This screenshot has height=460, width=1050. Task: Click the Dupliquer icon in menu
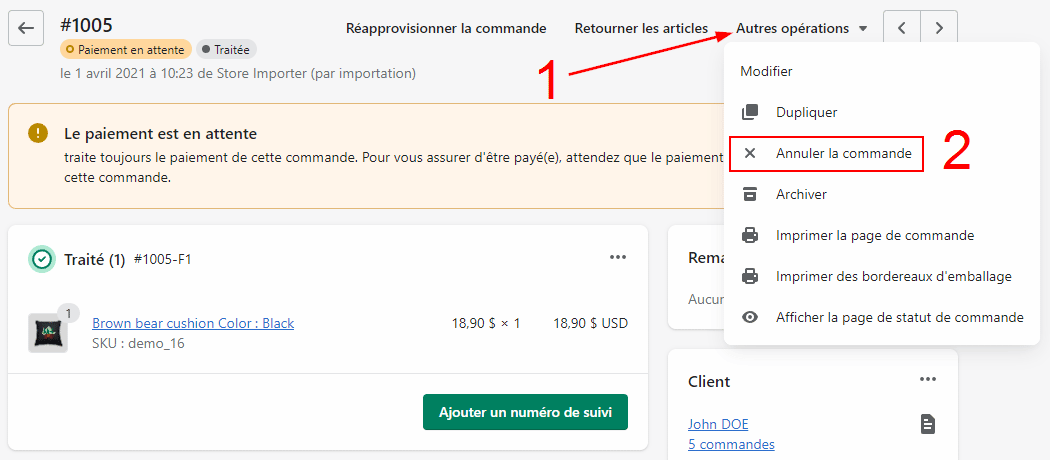click(x=750, y=113)
